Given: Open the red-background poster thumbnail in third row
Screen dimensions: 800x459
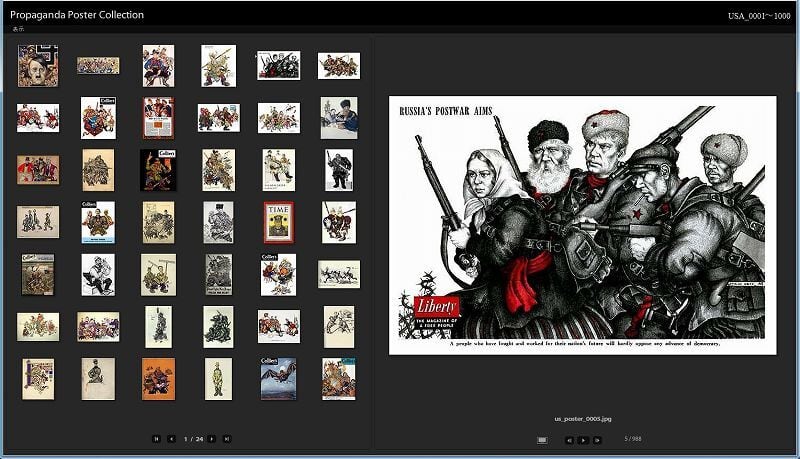Looking at the screenshot, I should (x=38, y=170).
